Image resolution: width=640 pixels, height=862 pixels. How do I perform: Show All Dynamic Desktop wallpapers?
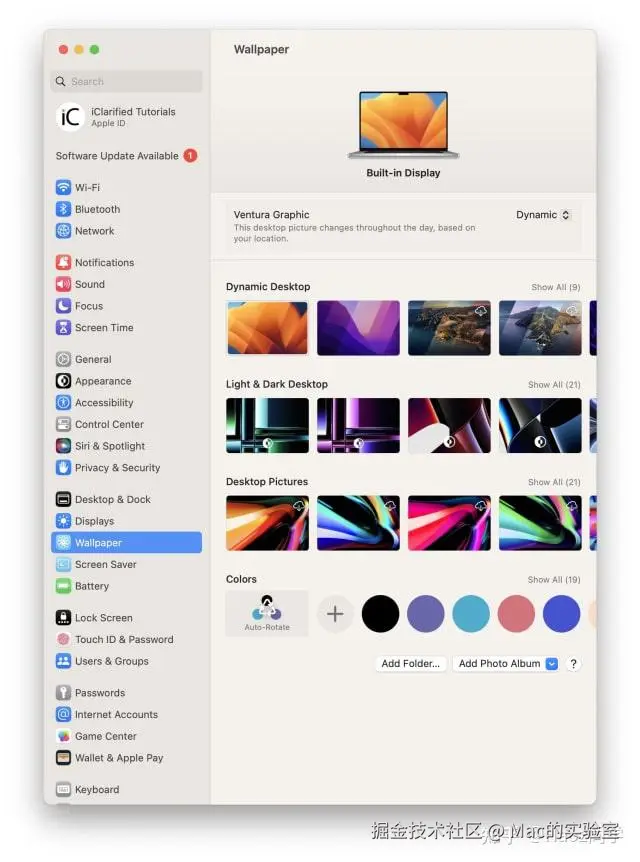(555, 288)
